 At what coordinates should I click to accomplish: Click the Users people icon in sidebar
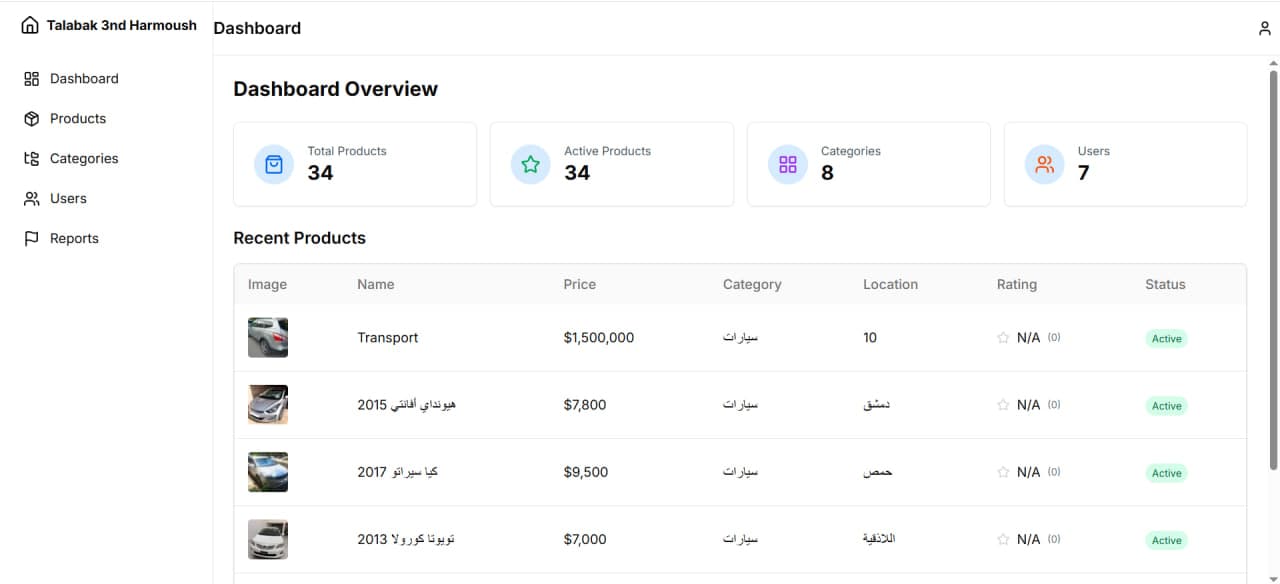coord(31,198)
